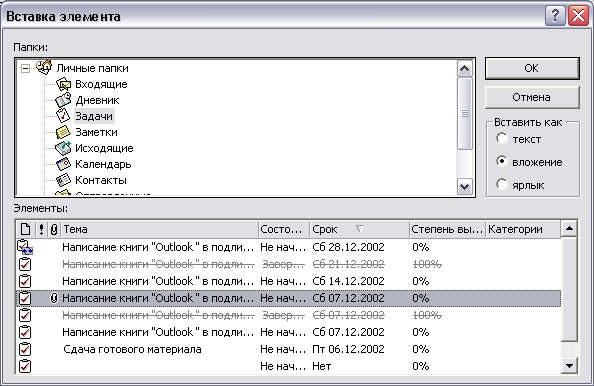Image resolution: width=594 pixels, height=386 pixels.
Task: Select the Заметки folder label
Action: click(x=97, y=132)
